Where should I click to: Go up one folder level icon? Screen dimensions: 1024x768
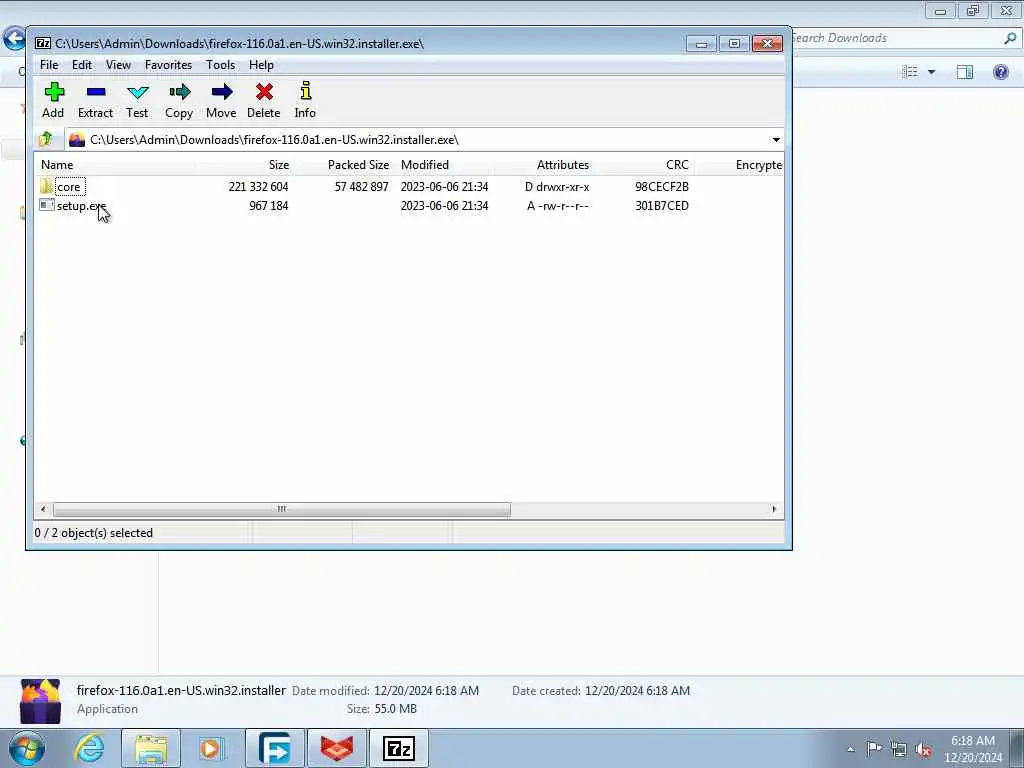(x=46, y=139)
